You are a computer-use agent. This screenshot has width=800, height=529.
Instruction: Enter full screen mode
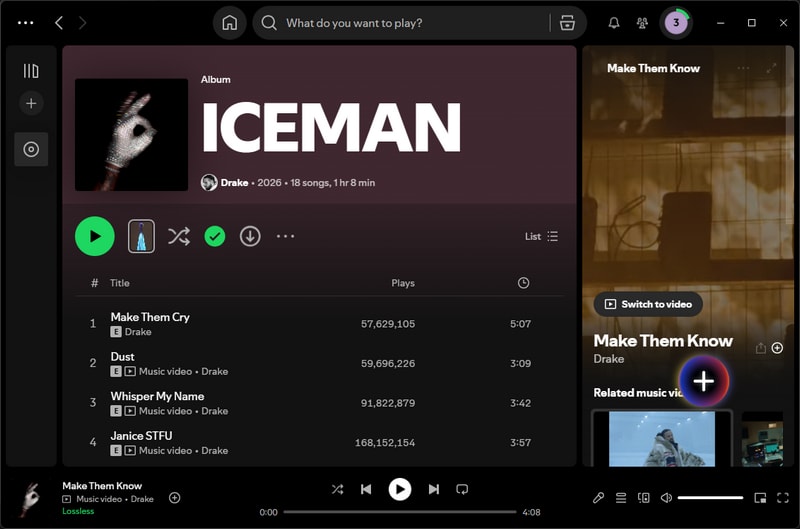point(783,498)
